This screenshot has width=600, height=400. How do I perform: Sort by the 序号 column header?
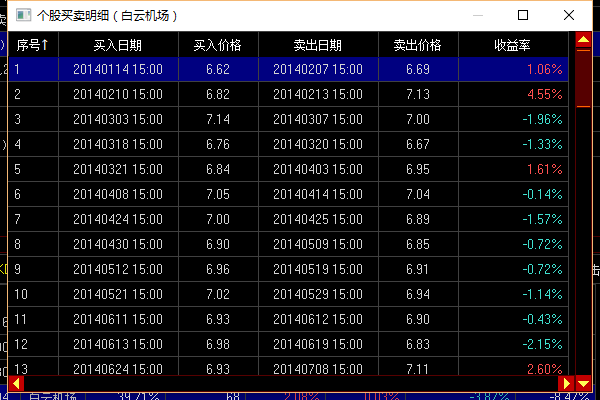32,45
